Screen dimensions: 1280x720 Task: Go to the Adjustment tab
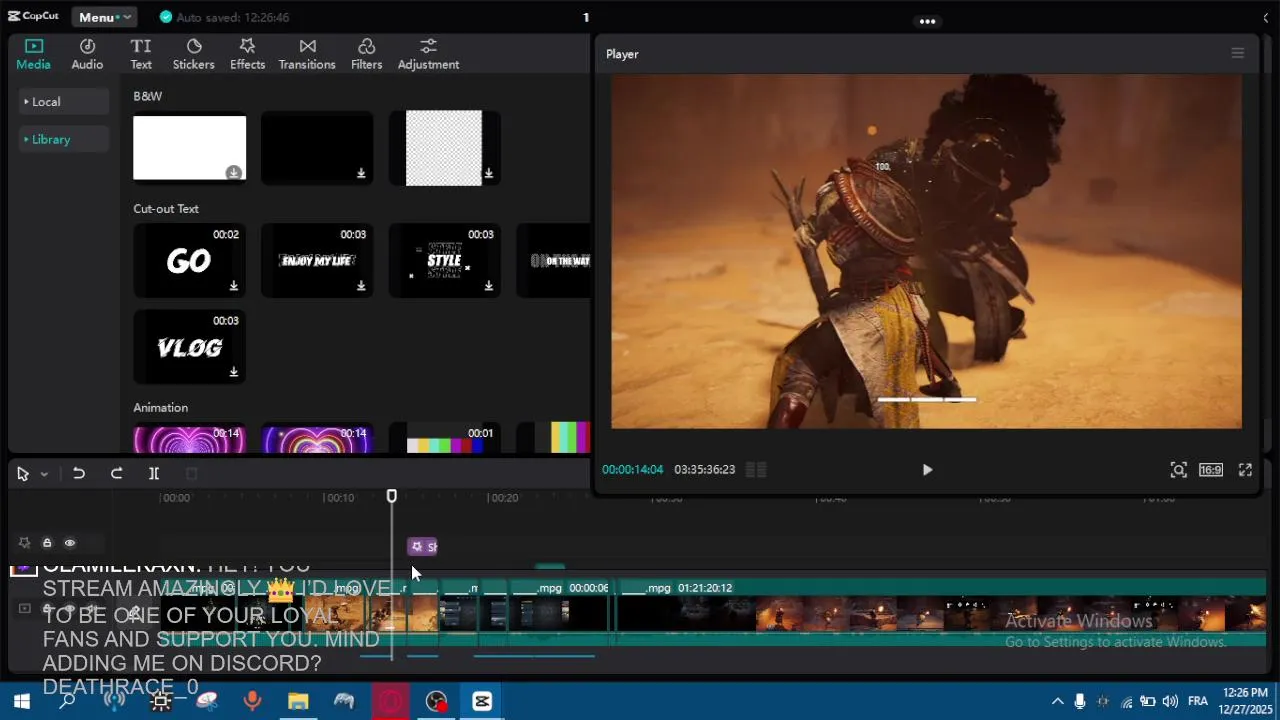pyautogui.click(x=428, y=54)
